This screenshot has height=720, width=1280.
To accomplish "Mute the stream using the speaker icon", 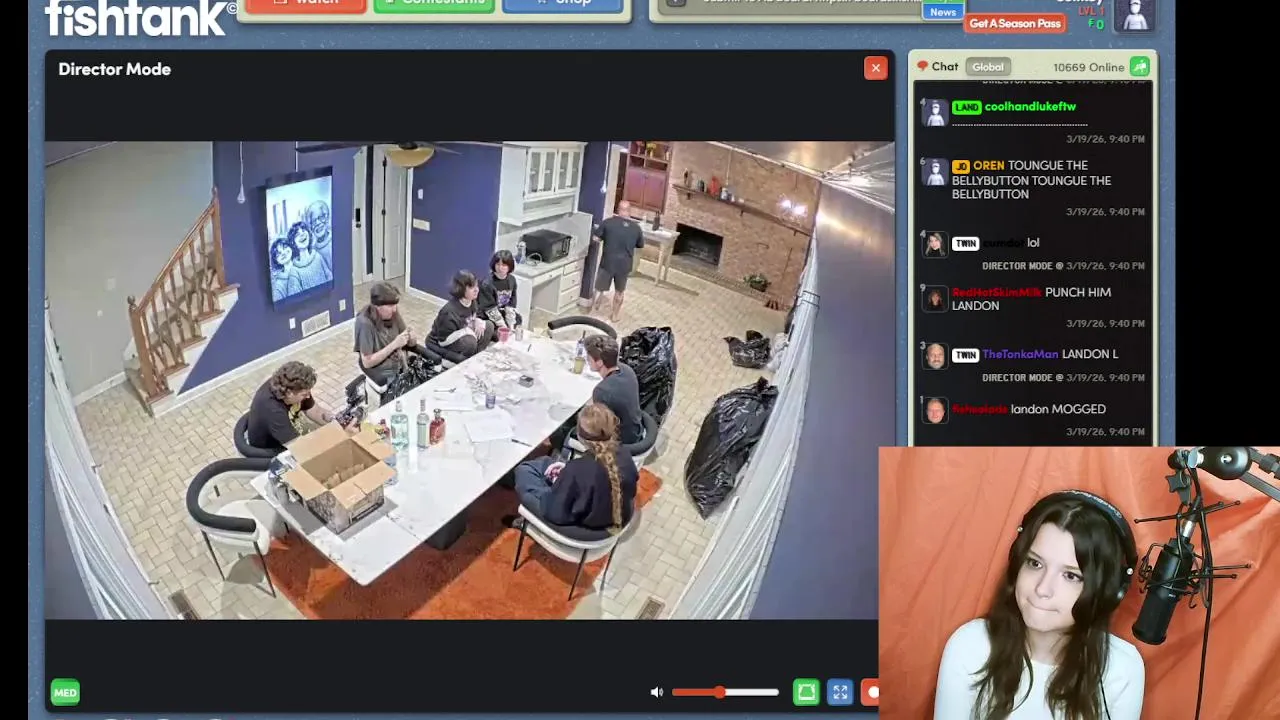I will 656,692.
